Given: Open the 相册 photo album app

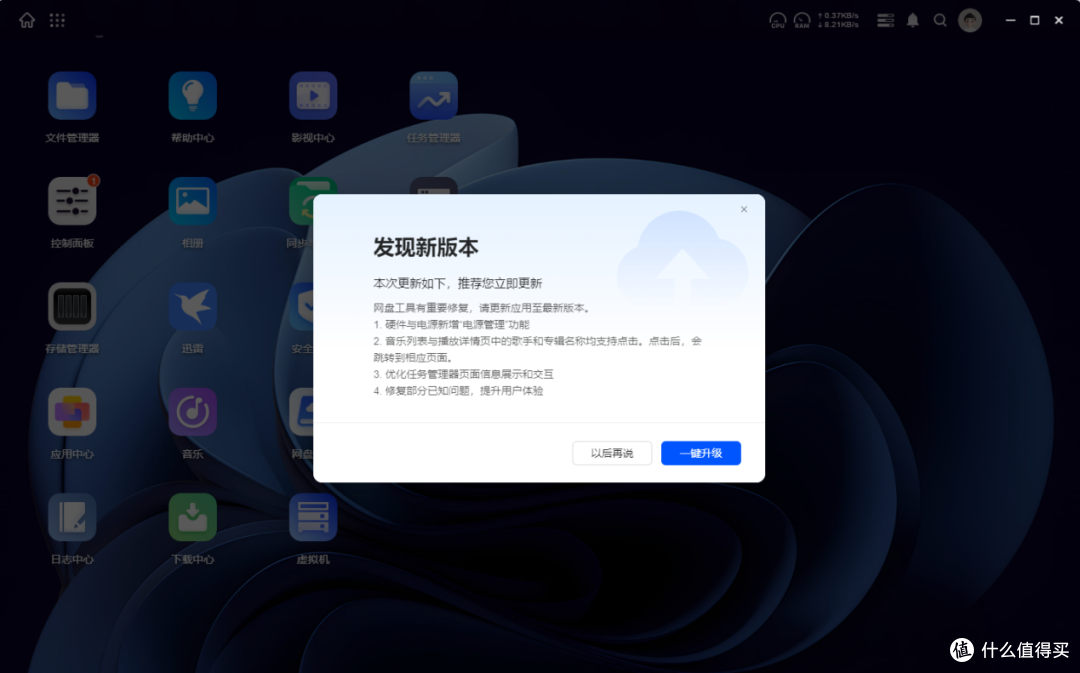Looking at the screenshot, I should [x=193, y=201].
